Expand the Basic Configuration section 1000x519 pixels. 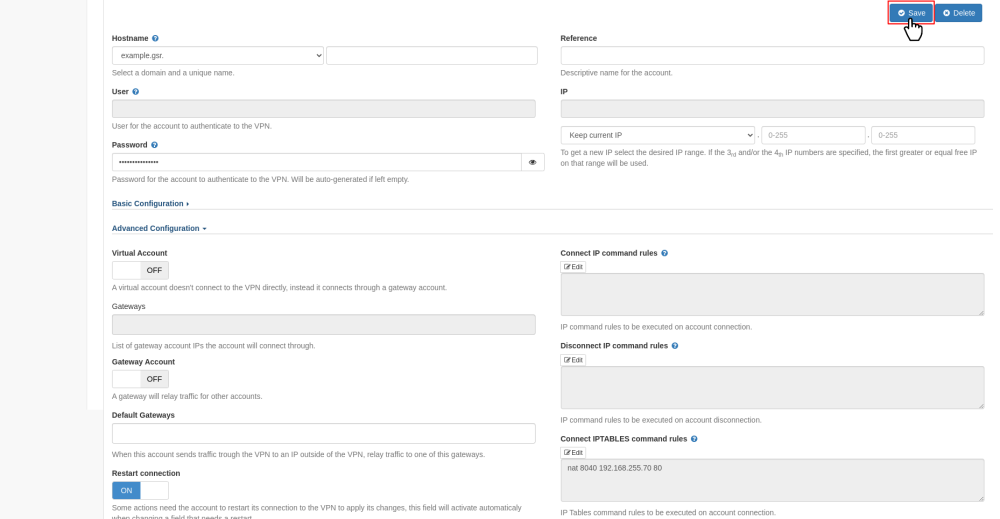tap(150, 204)
